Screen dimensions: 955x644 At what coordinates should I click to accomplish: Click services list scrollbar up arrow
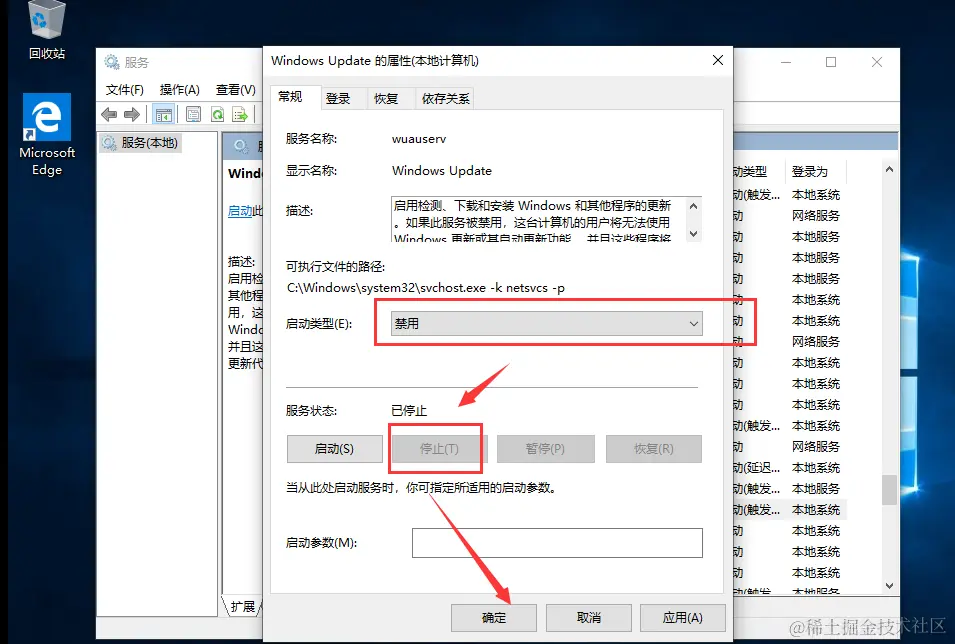coord(889,170)
